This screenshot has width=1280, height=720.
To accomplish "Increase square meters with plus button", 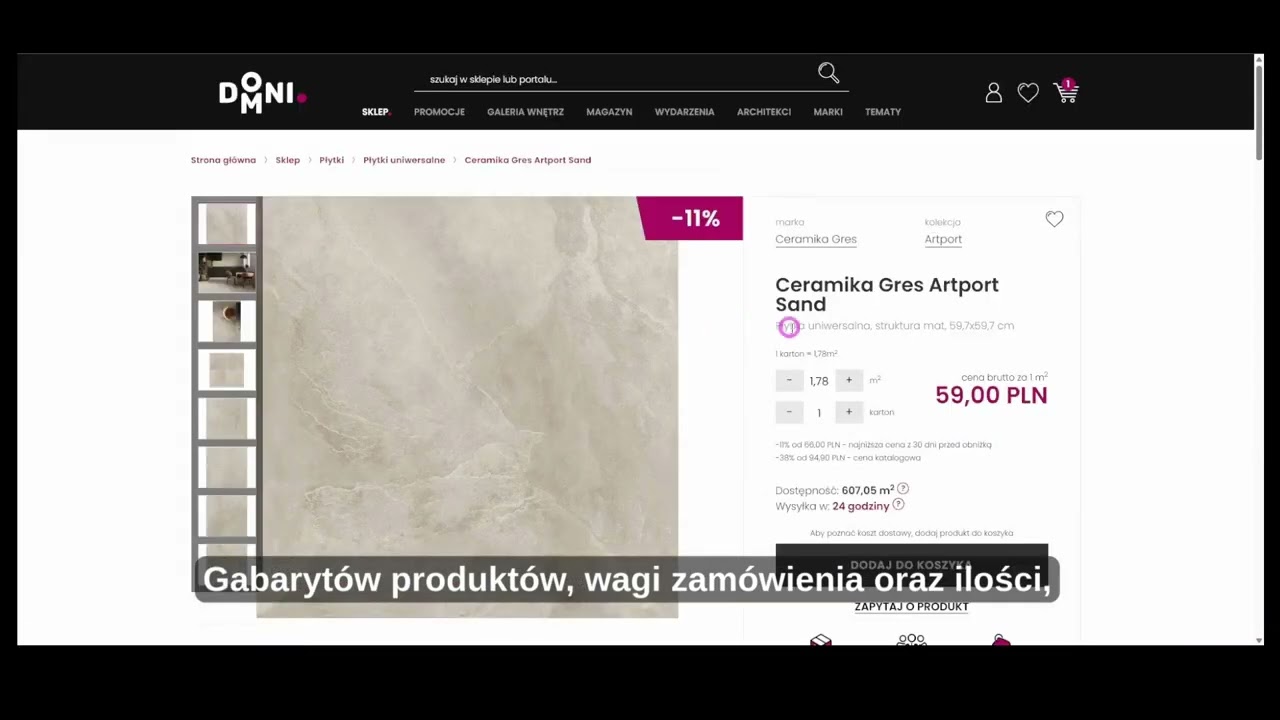I will [849, 380].
